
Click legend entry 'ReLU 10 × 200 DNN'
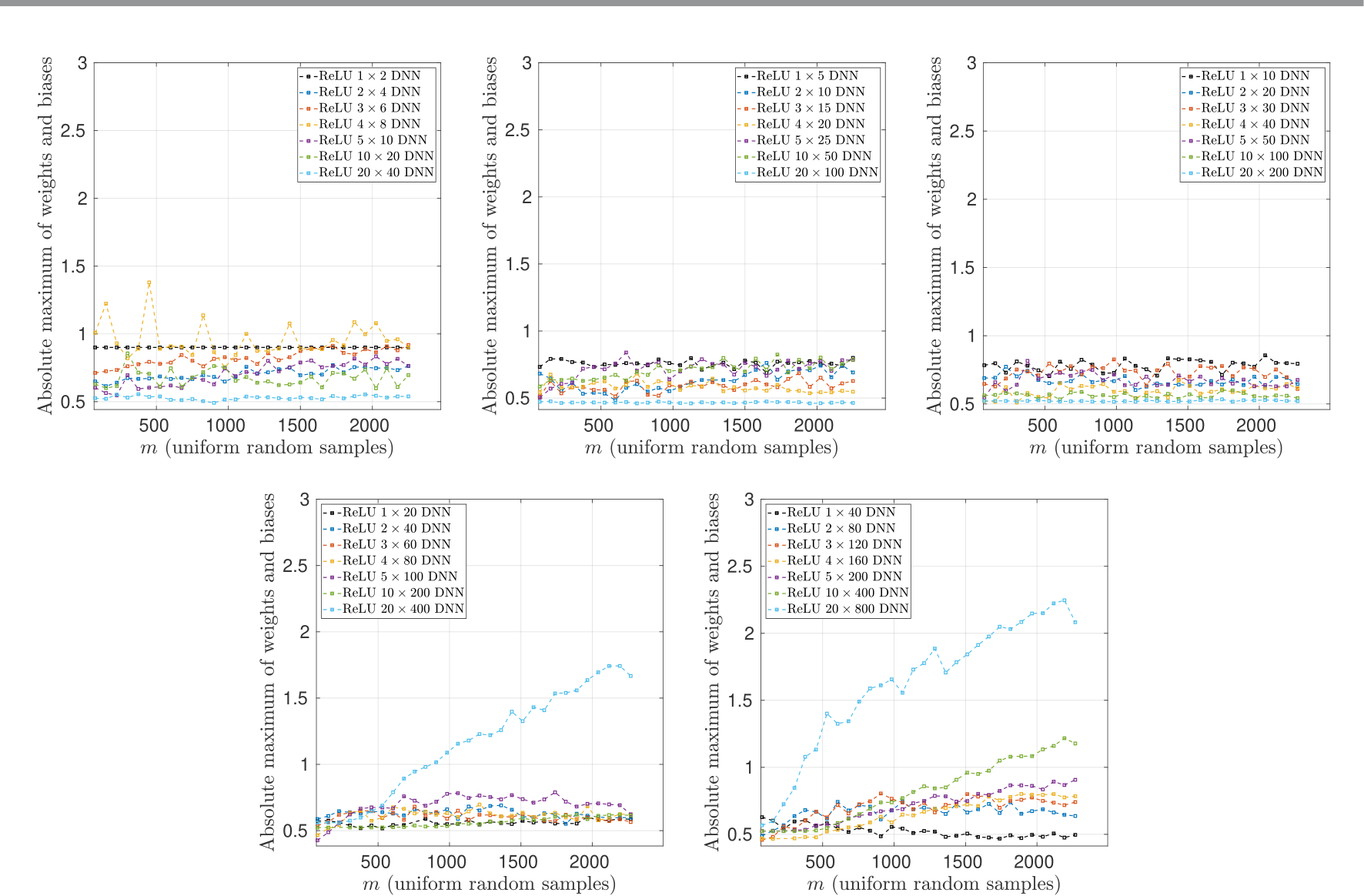coord(394,593)
